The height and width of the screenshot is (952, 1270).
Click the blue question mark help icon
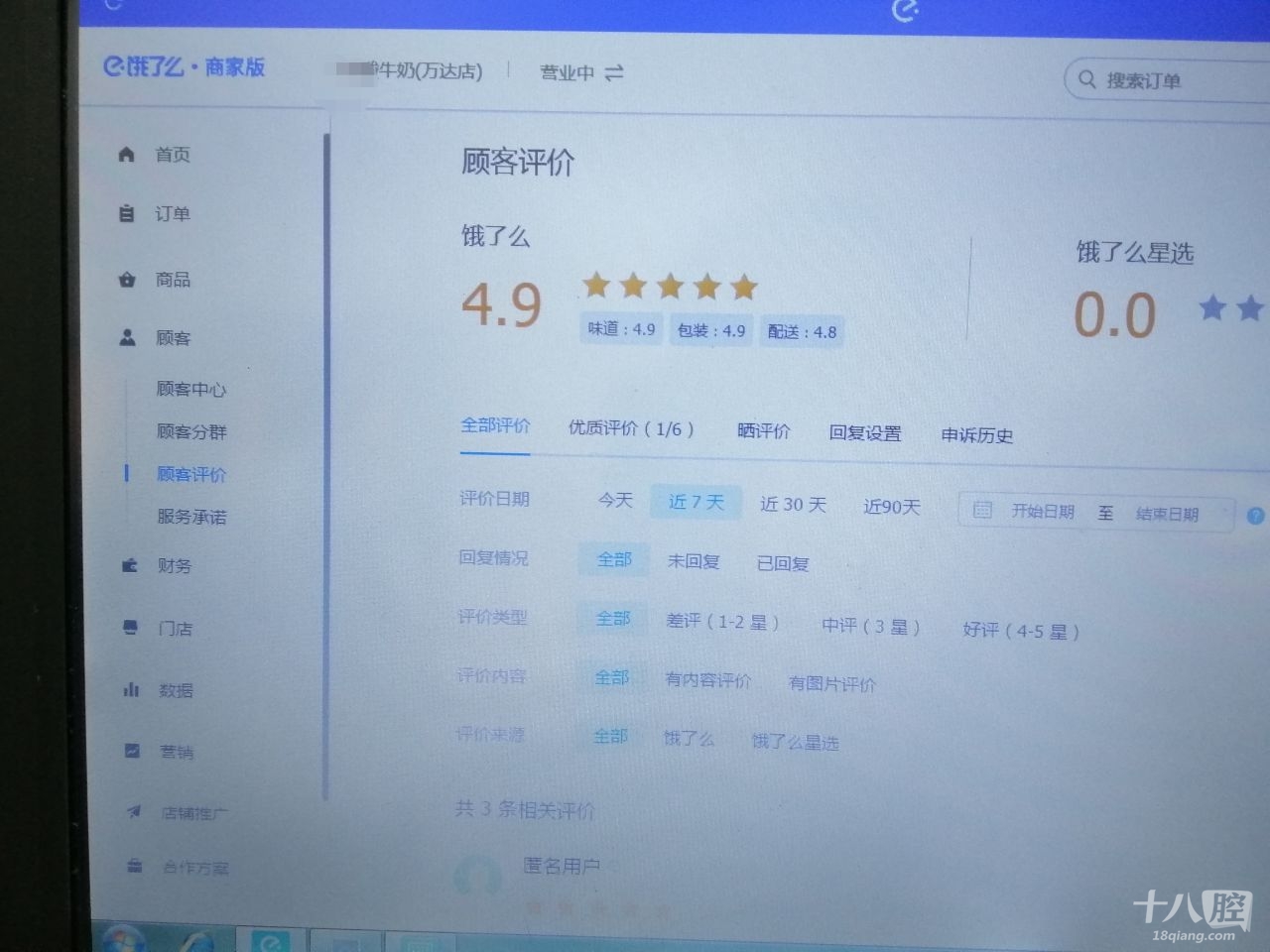coord(1255,516)
